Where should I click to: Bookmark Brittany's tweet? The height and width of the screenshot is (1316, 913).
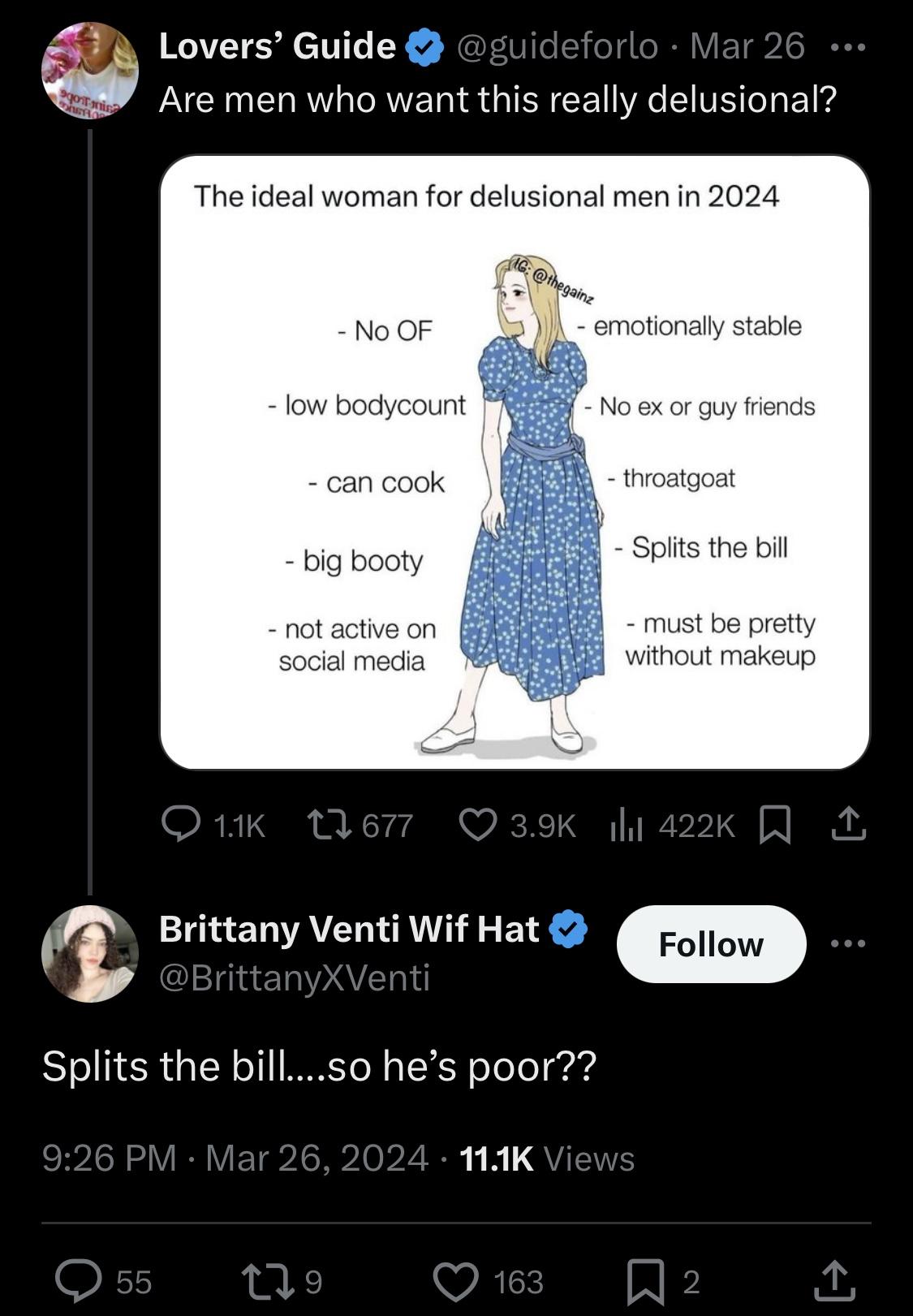tap(648, 1281)
